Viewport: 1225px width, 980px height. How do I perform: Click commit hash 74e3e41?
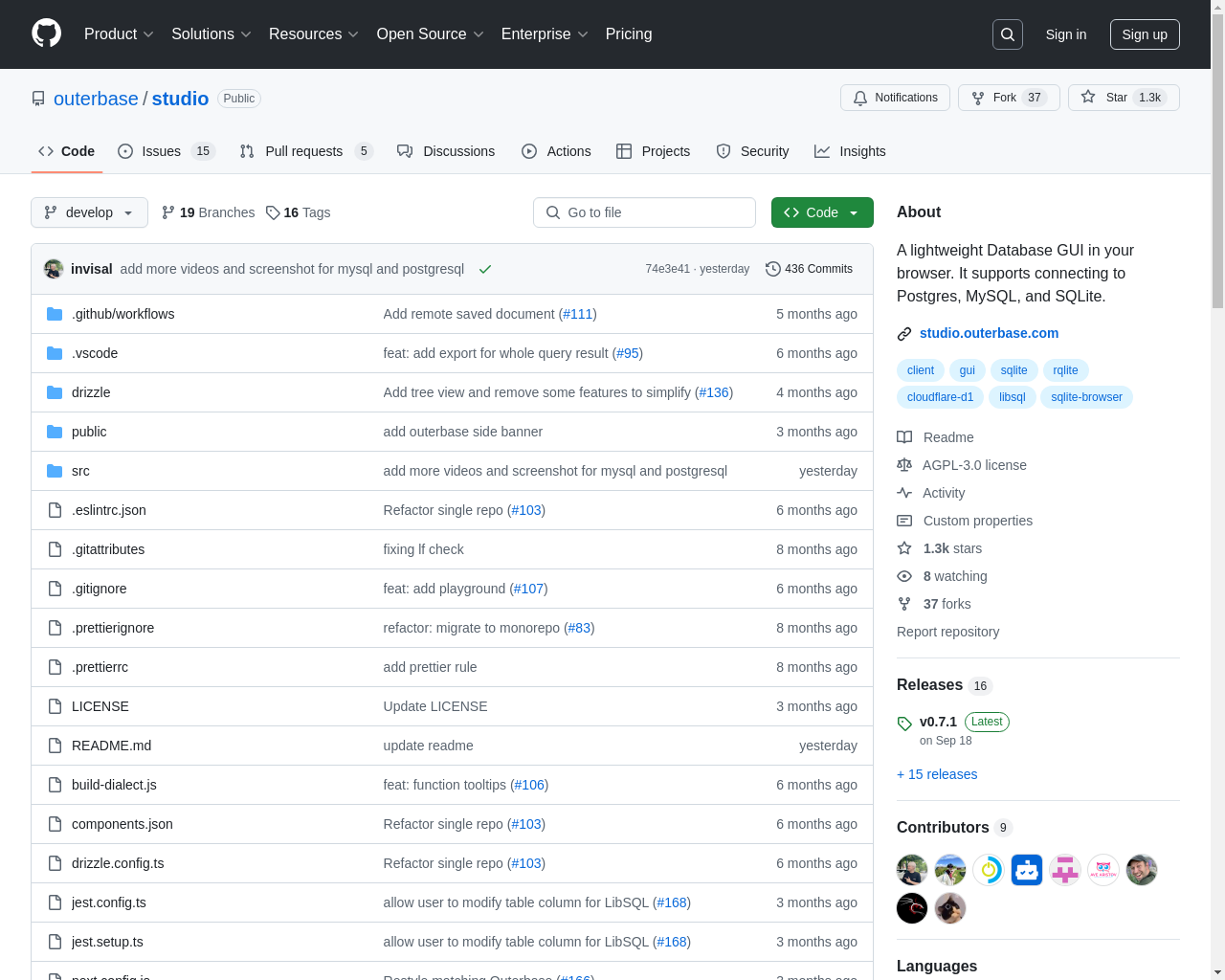click(667, 269)
